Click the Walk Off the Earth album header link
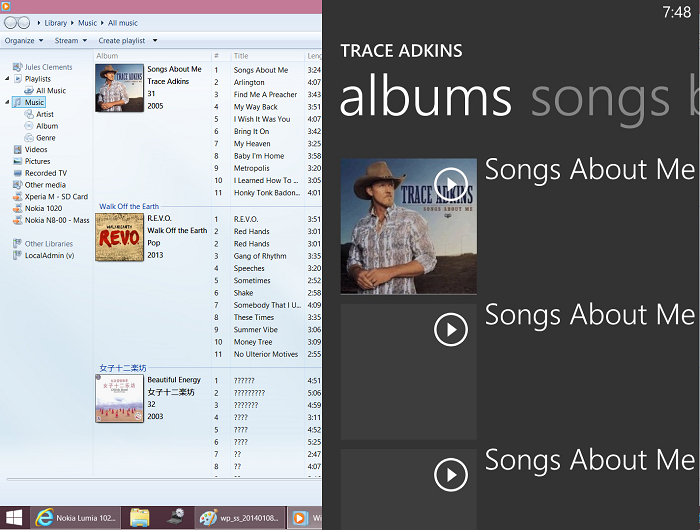 click(131, 206)
